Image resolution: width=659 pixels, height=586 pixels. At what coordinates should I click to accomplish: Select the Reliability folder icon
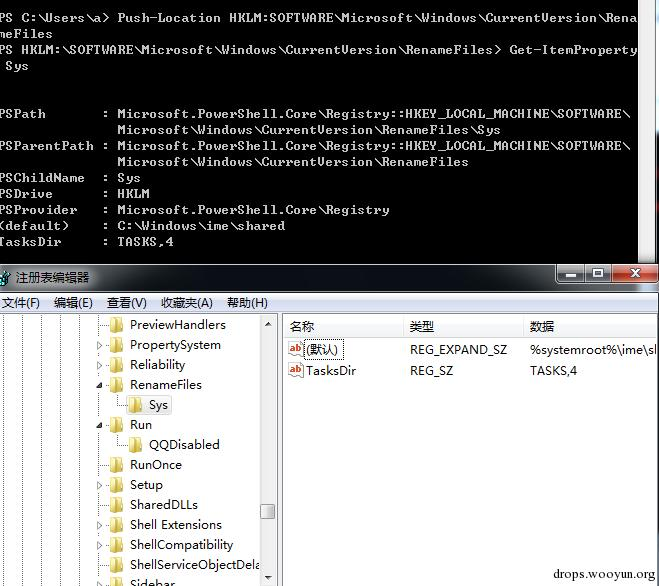pyautogui.click(x=116, y=365)
